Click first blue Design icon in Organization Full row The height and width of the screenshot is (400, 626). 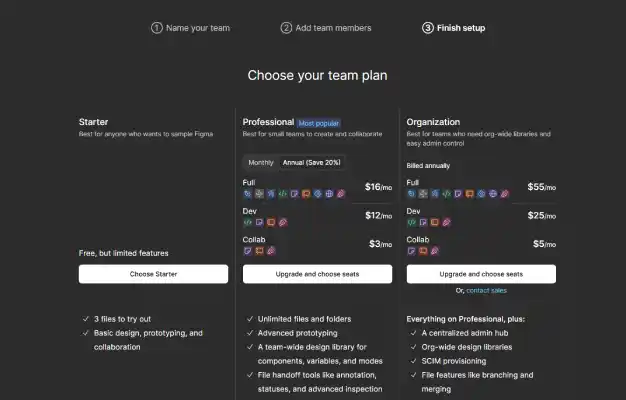[x=412, y=194]
